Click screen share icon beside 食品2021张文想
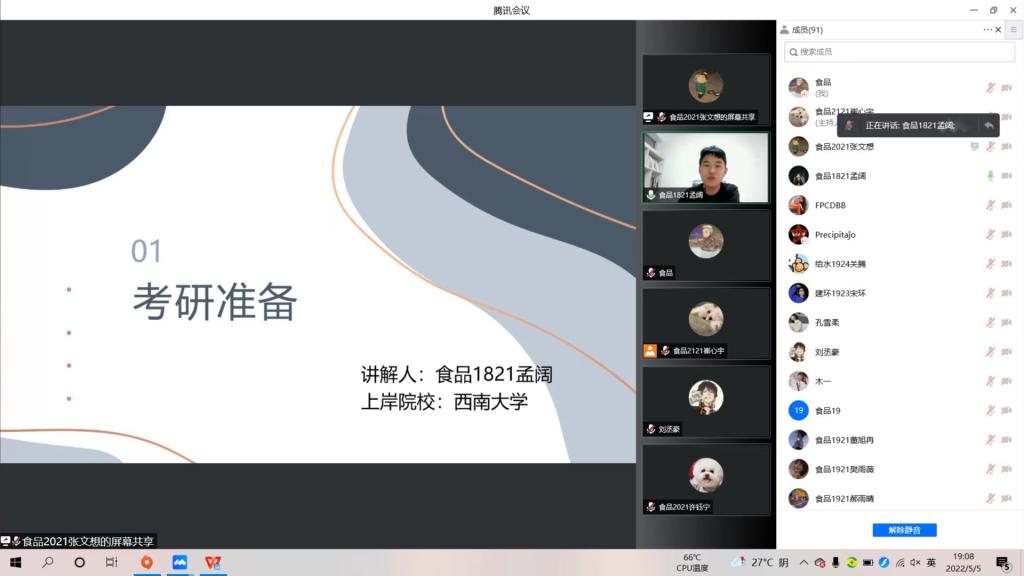This screenshot has width=1024, height=576. click(x=974, y=146)
